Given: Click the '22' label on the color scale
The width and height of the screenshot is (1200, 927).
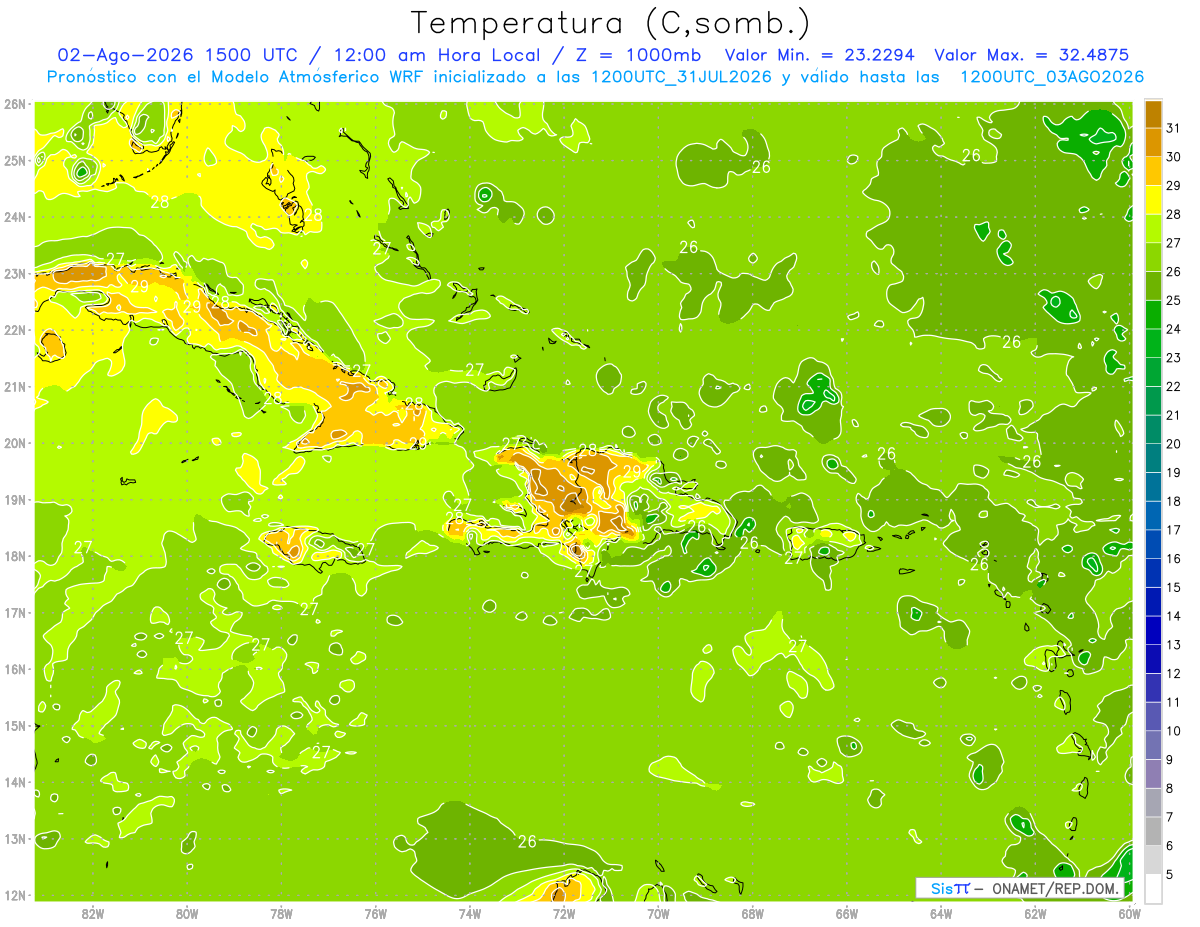Looking at the screenshot, I should point(1174,386).
